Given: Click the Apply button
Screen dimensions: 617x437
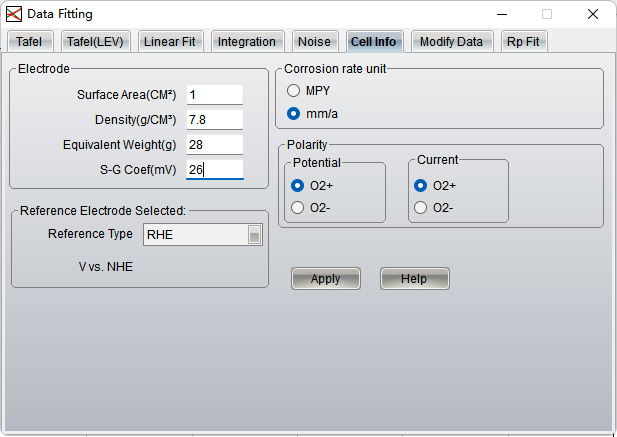Looking at the screenshot, I should click(x=325, y=279).
